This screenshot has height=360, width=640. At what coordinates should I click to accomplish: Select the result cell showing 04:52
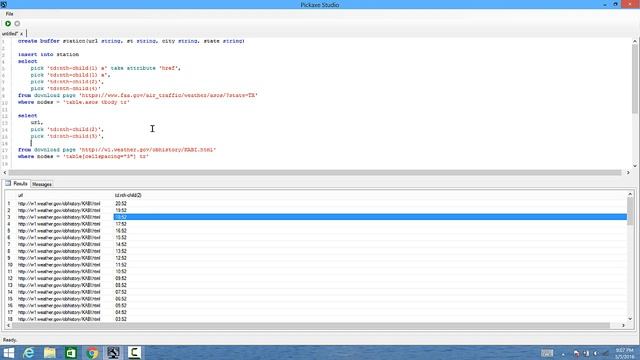click(370, 312)
